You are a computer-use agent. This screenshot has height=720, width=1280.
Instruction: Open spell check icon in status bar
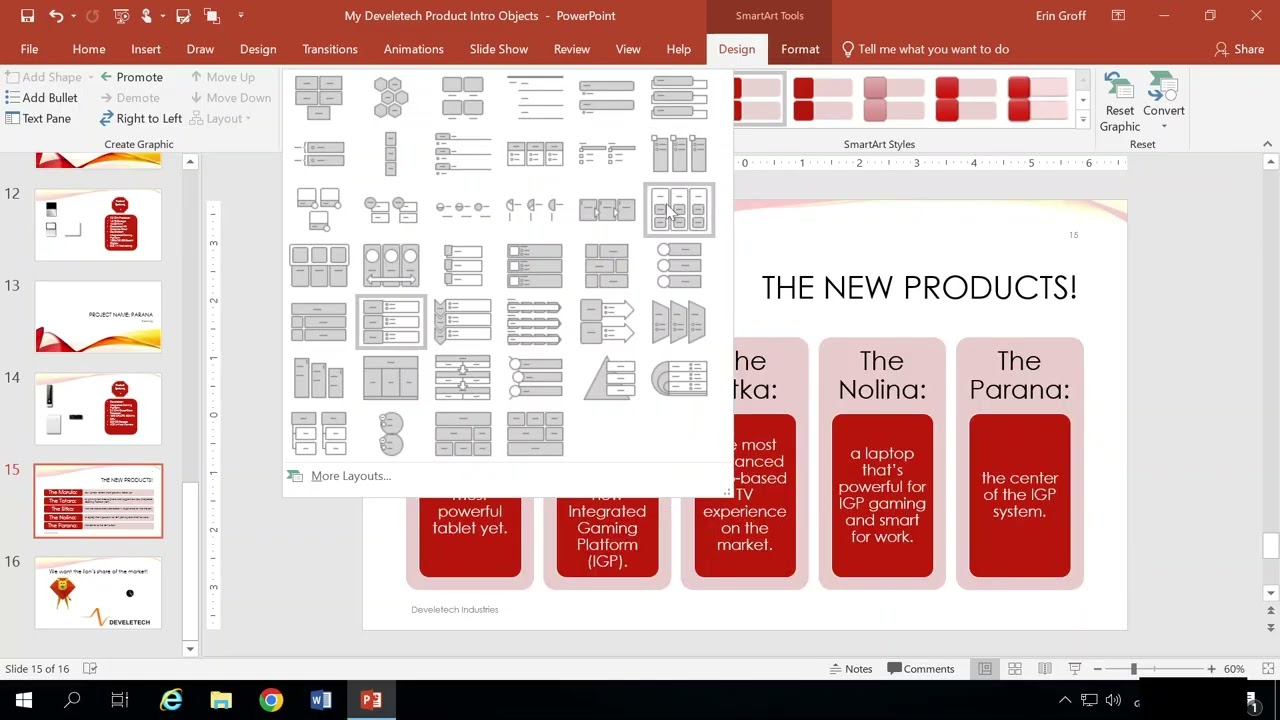click(x=90, y=669)
